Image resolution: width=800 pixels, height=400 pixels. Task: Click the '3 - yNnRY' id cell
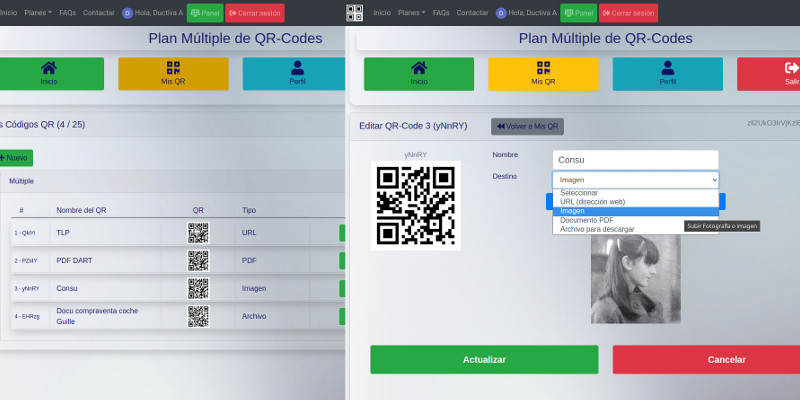(x=27, y=289)
